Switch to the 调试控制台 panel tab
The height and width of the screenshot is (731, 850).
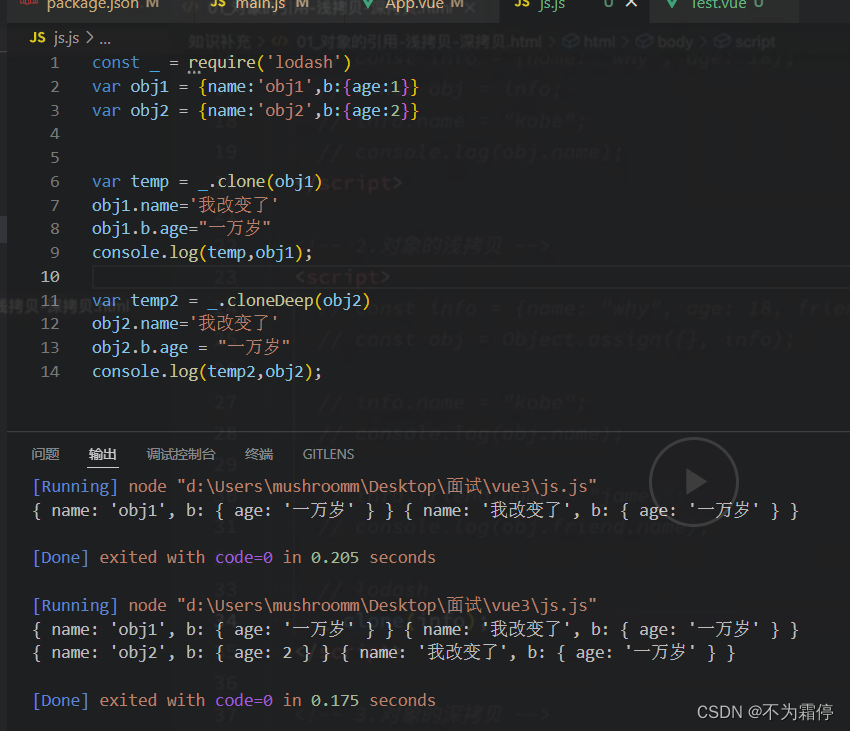(181, 454)
